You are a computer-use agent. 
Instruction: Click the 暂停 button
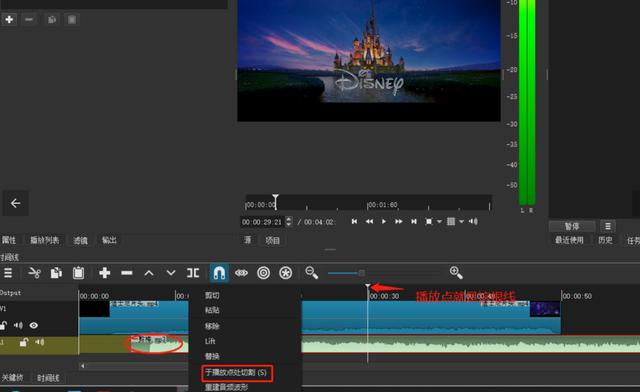(x=572, y=226)
